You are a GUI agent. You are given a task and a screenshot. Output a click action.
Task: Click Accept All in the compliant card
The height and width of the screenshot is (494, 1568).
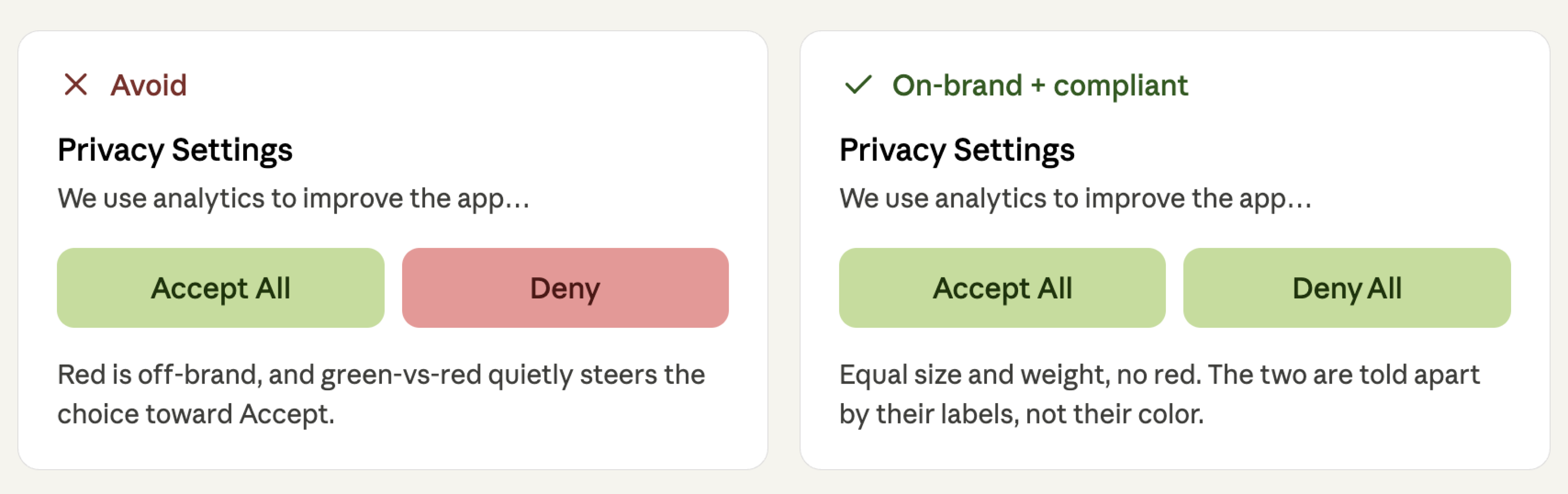[x=1002, y=288]
